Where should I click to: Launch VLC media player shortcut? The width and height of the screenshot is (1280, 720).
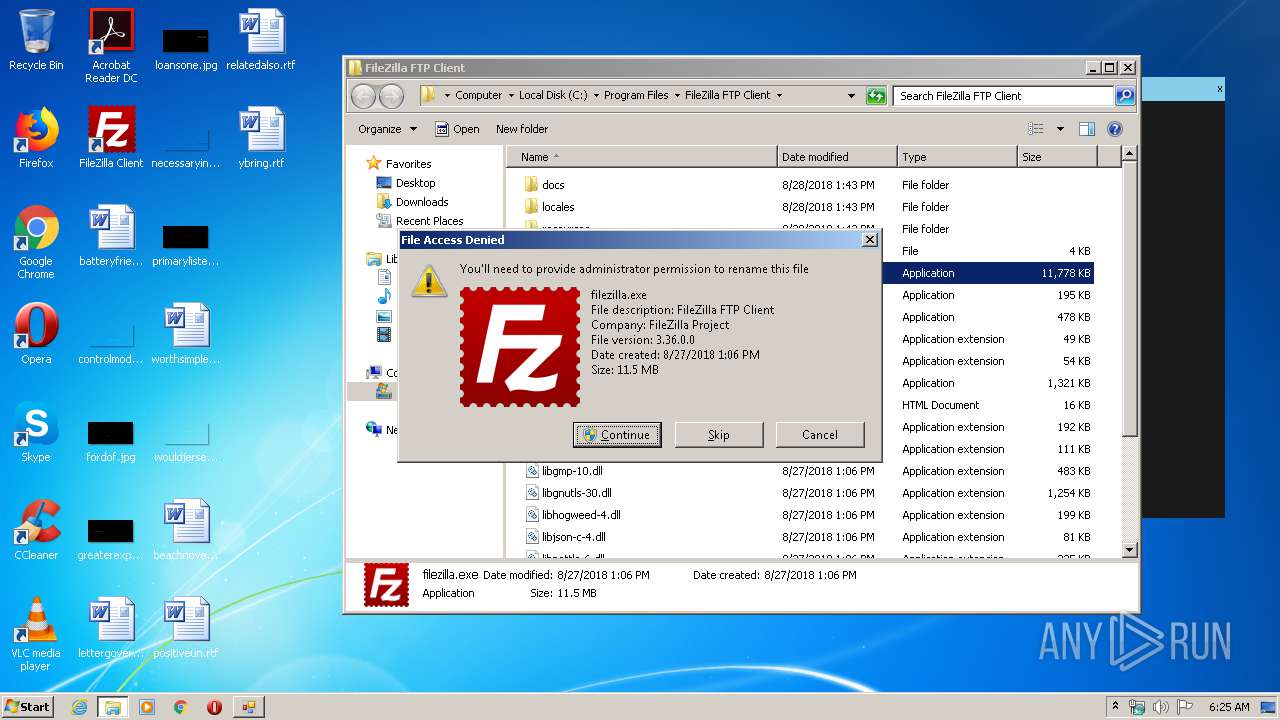coord(36,634)
